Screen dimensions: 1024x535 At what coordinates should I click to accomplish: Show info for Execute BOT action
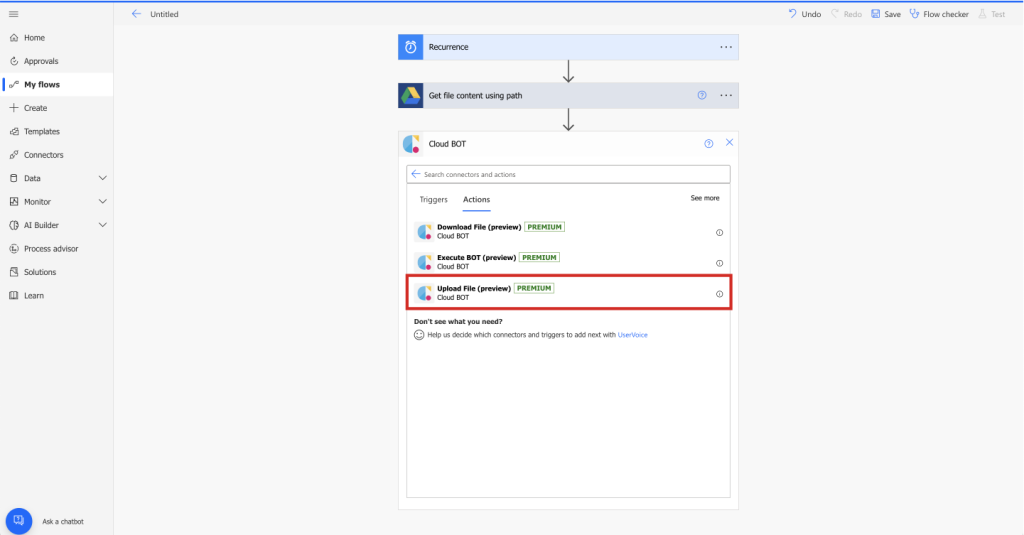[x=720, y=263]
